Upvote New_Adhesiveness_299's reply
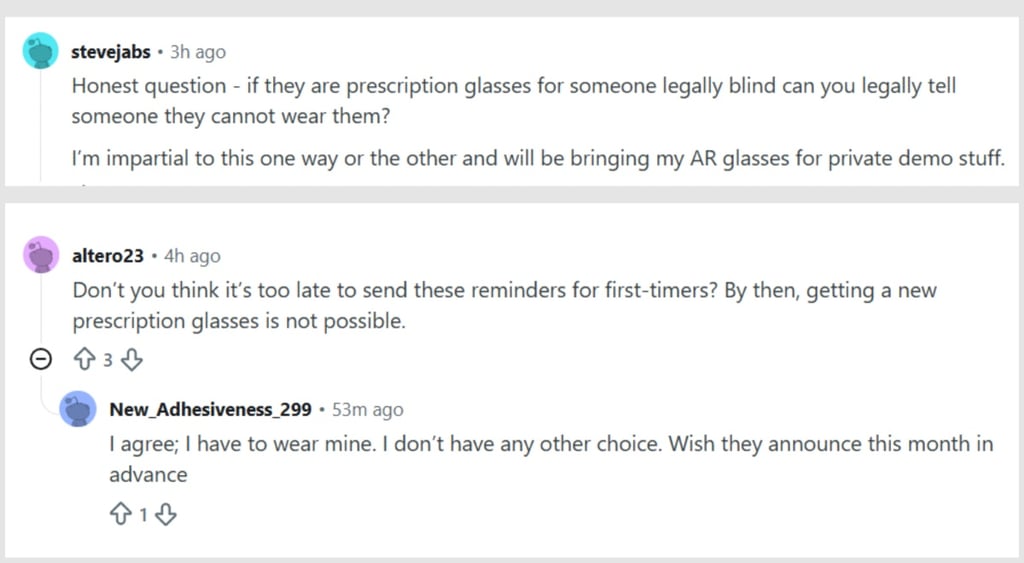The image size is (1024, 563). [121, 514]
